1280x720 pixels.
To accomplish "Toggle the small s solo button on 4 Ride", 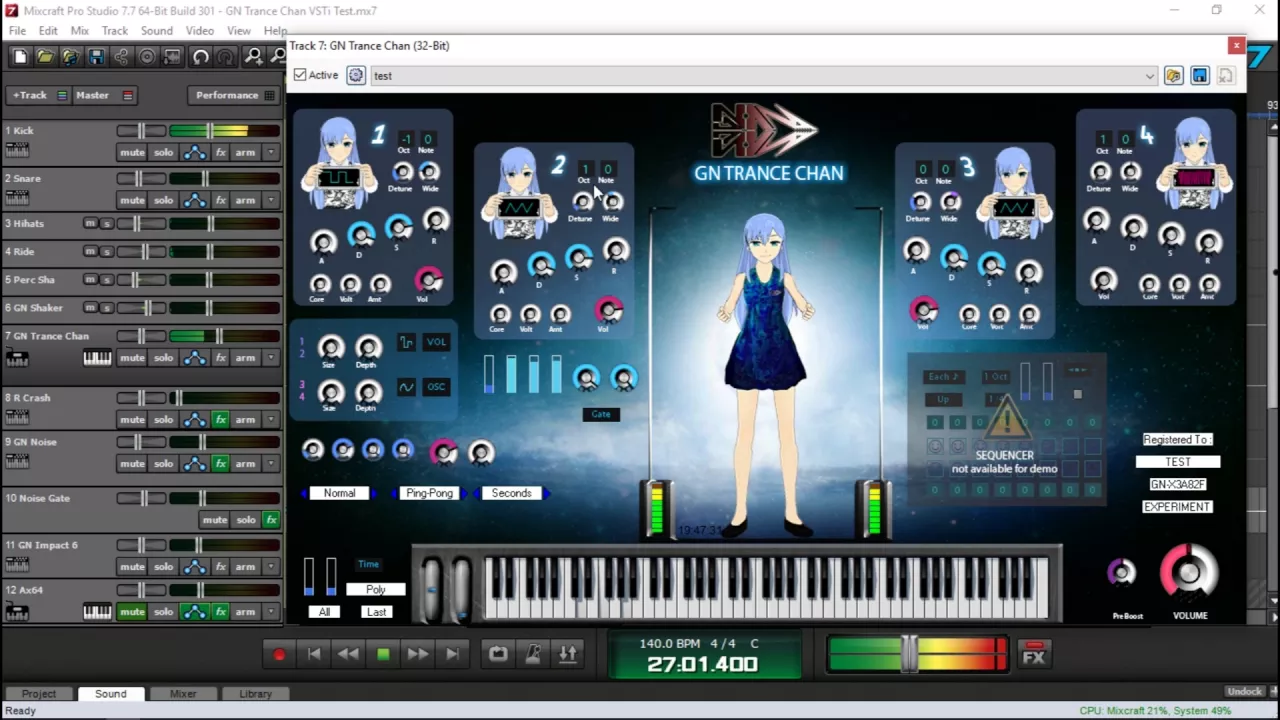I will click(107, 251).
